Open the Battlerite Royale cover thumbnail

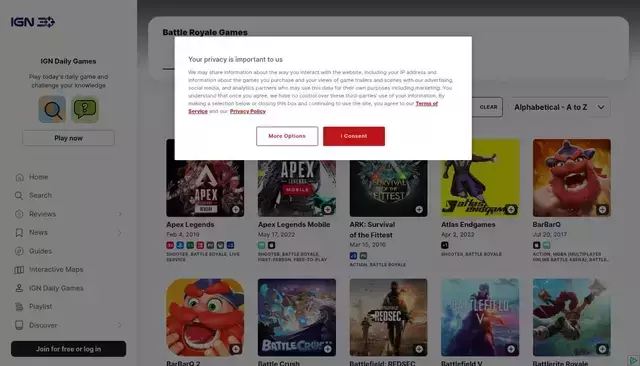(x=571, y=317)
